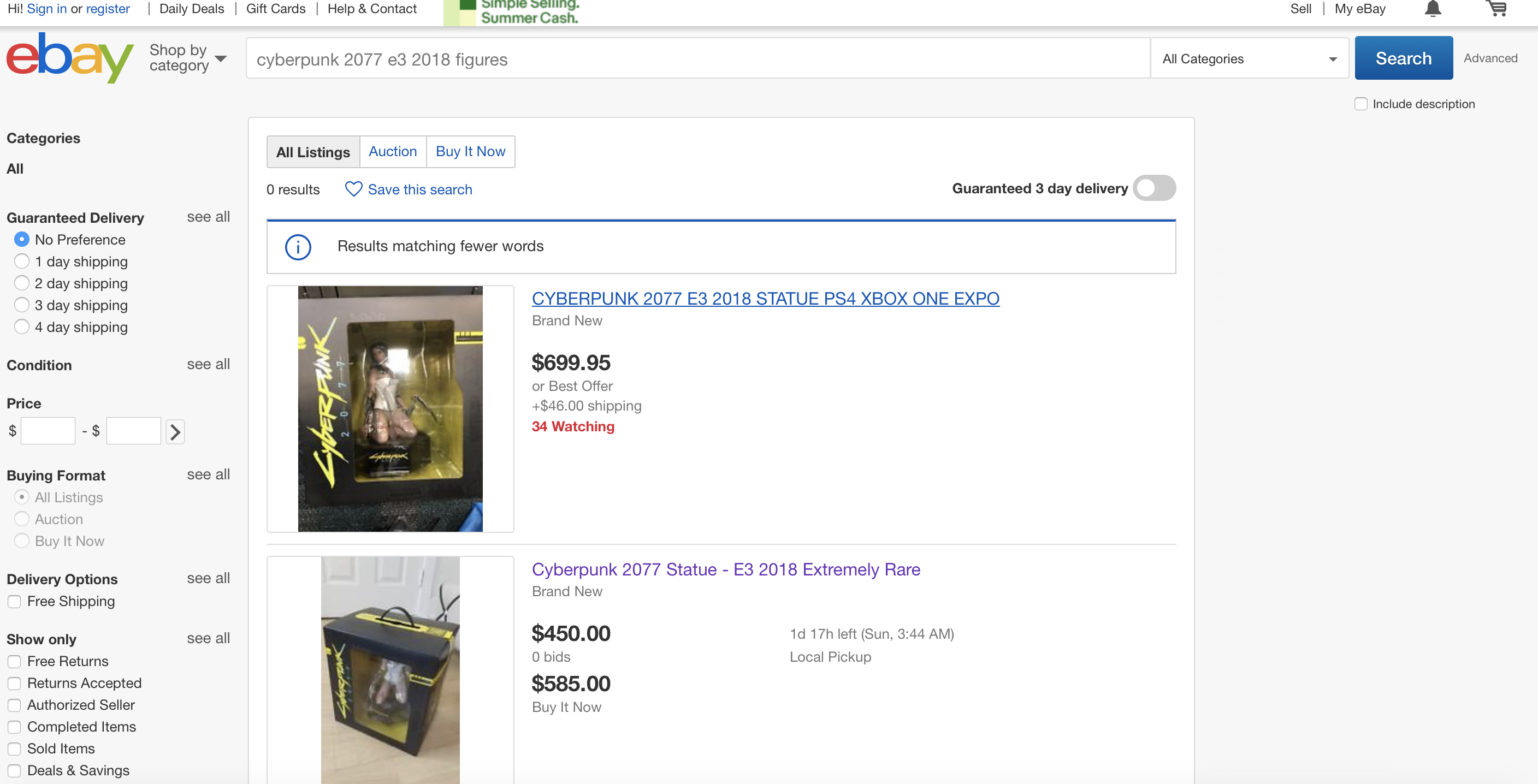
Task: Click the info icon in results banner
Action: click(298, 246)
